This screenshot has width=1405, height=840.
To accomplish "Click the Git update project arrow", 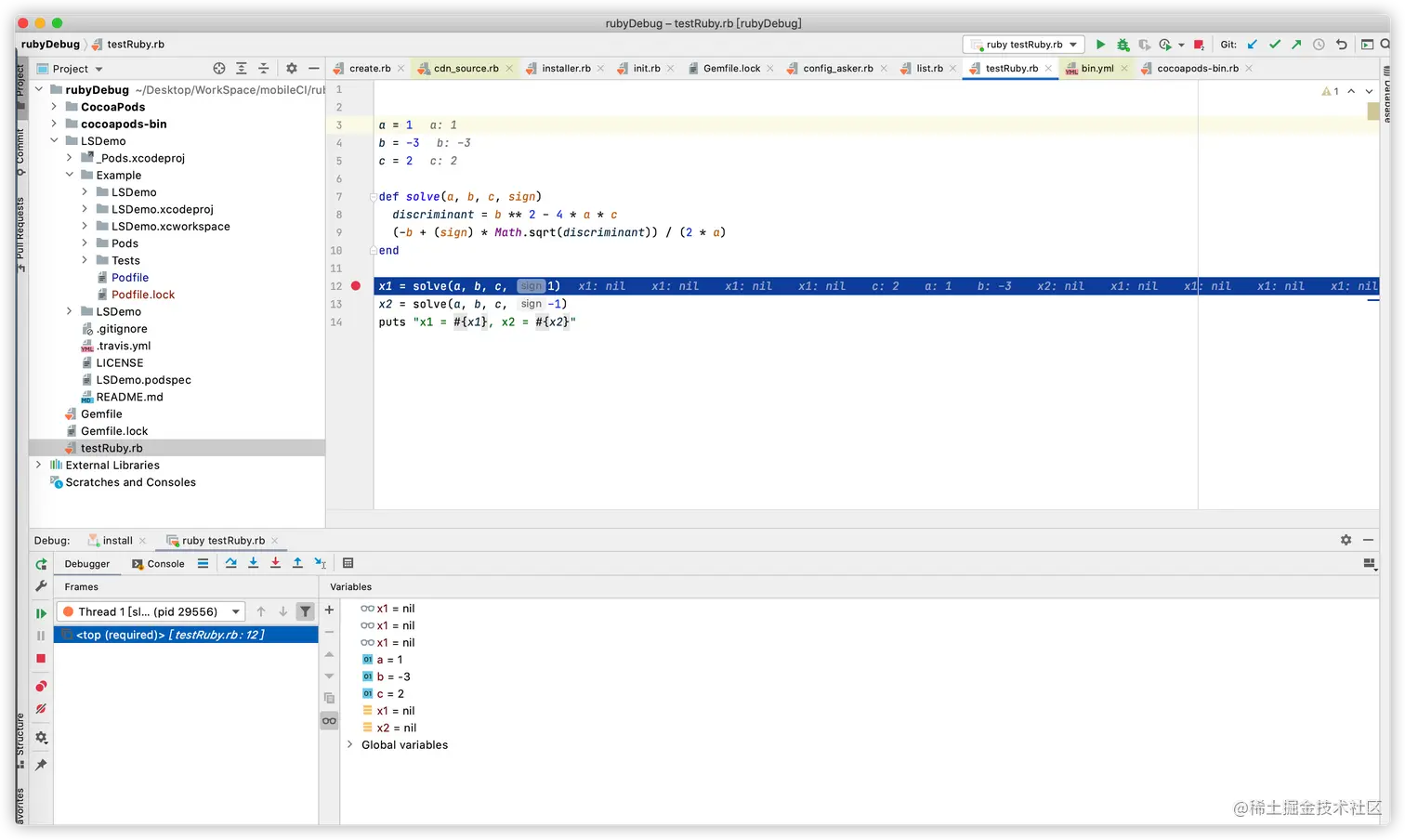I will click(x=1253, y=45).
